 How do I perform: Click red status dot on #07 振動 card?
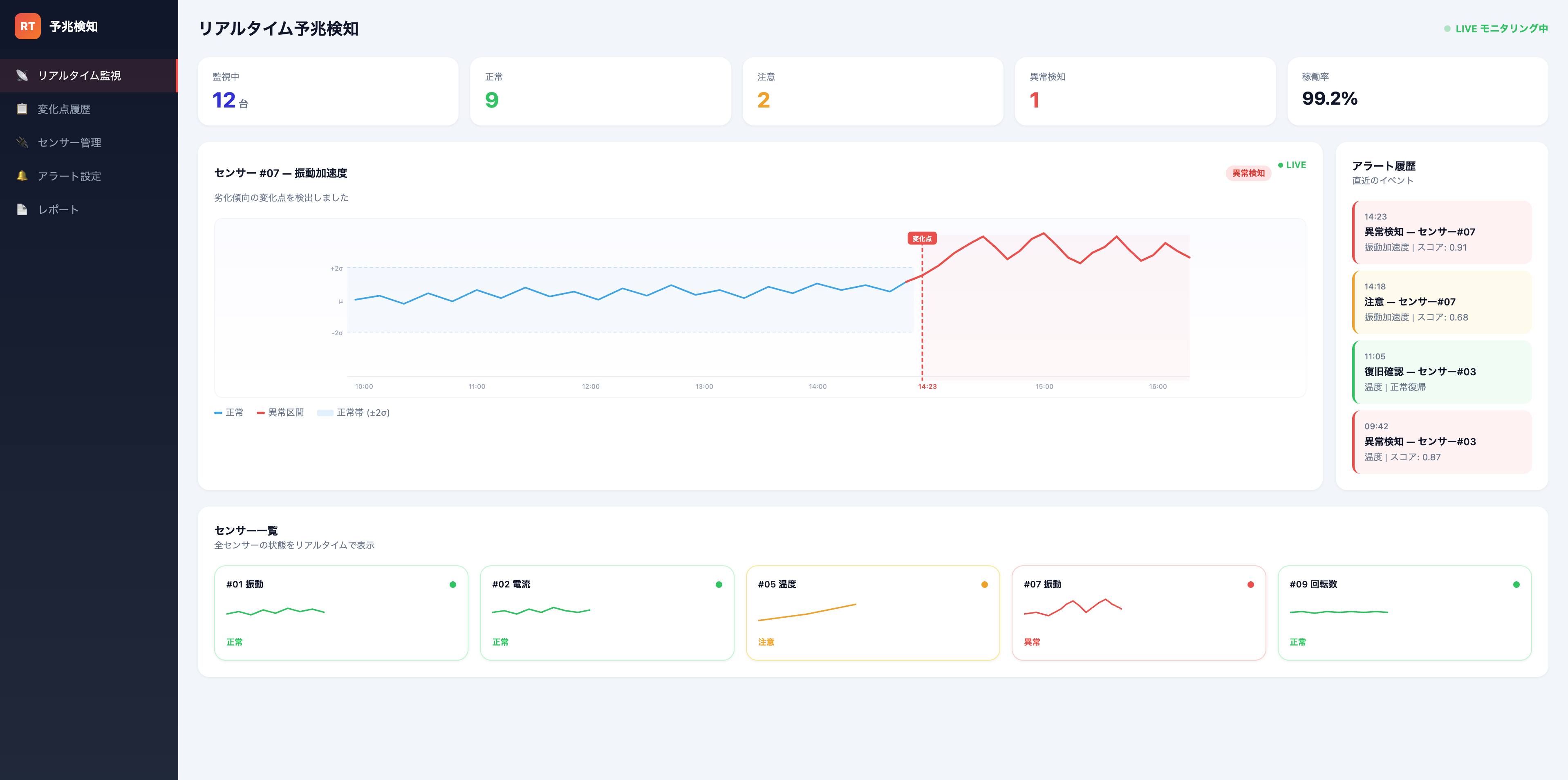click(1250, 585)
